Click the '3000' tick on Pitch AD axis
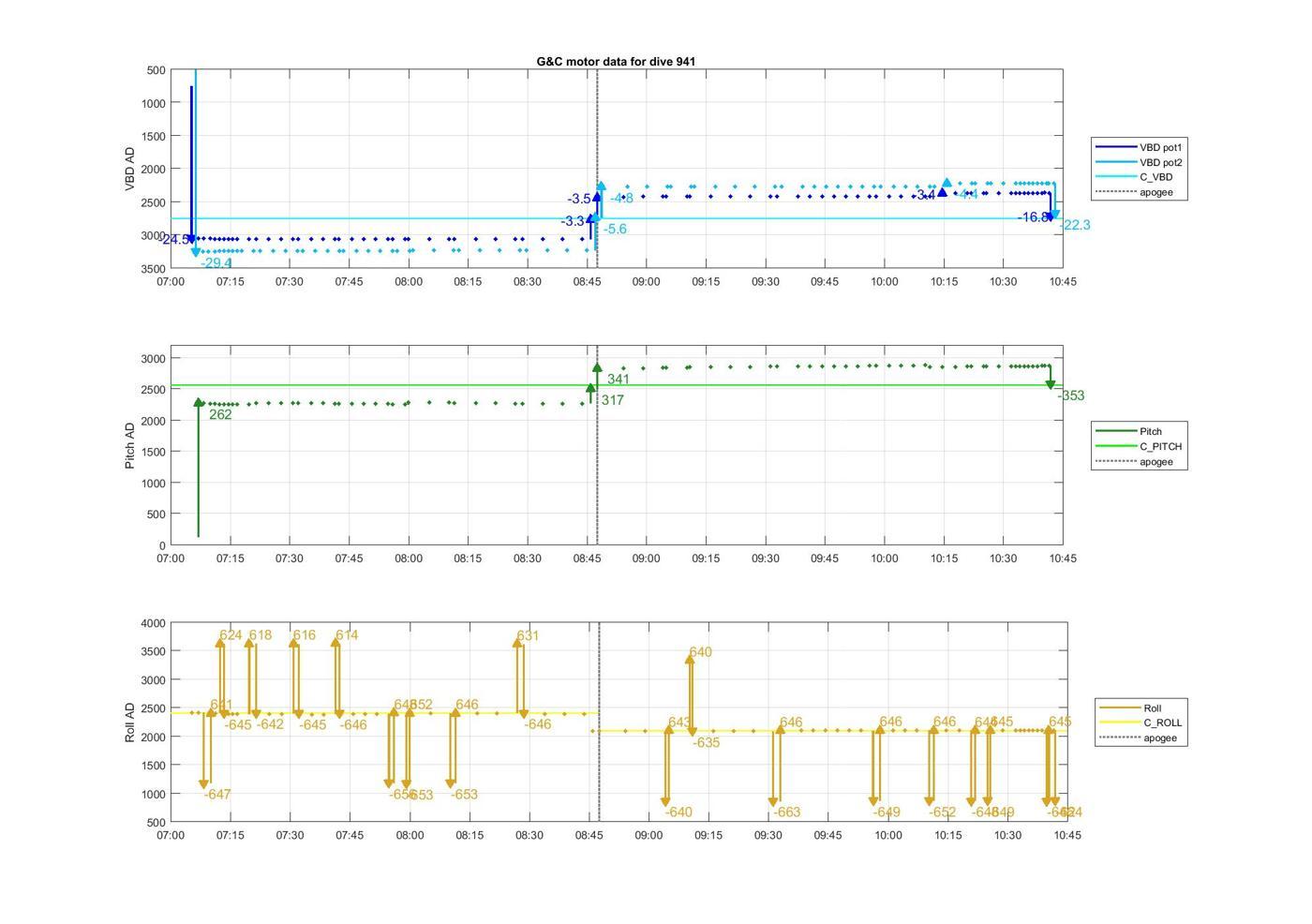The height and width of the screenshot is (924, 1312). click(x=154, y=359)
